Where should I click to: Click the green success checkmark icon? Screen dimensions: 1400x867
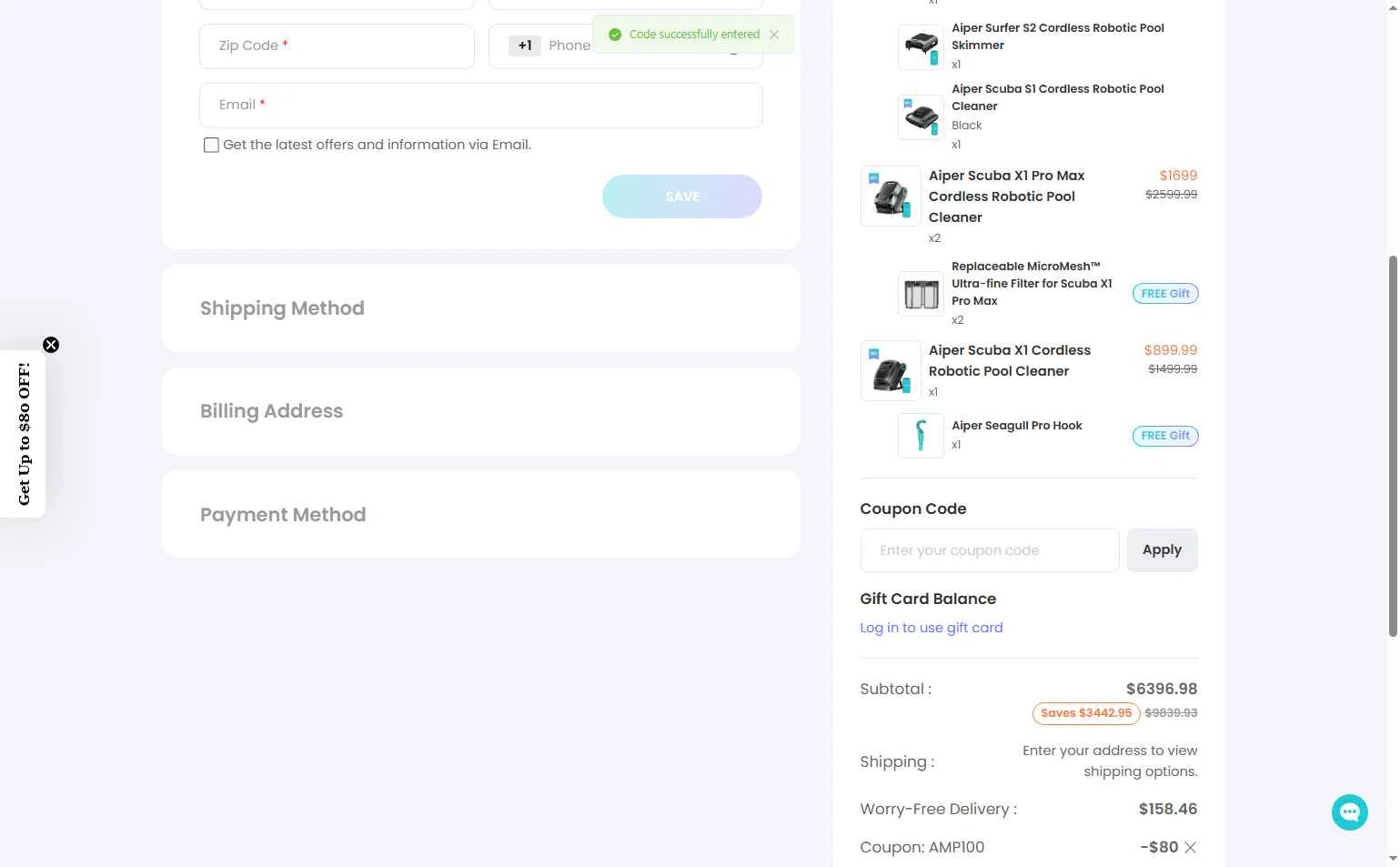pyautogui.click(x=615, y=35)
